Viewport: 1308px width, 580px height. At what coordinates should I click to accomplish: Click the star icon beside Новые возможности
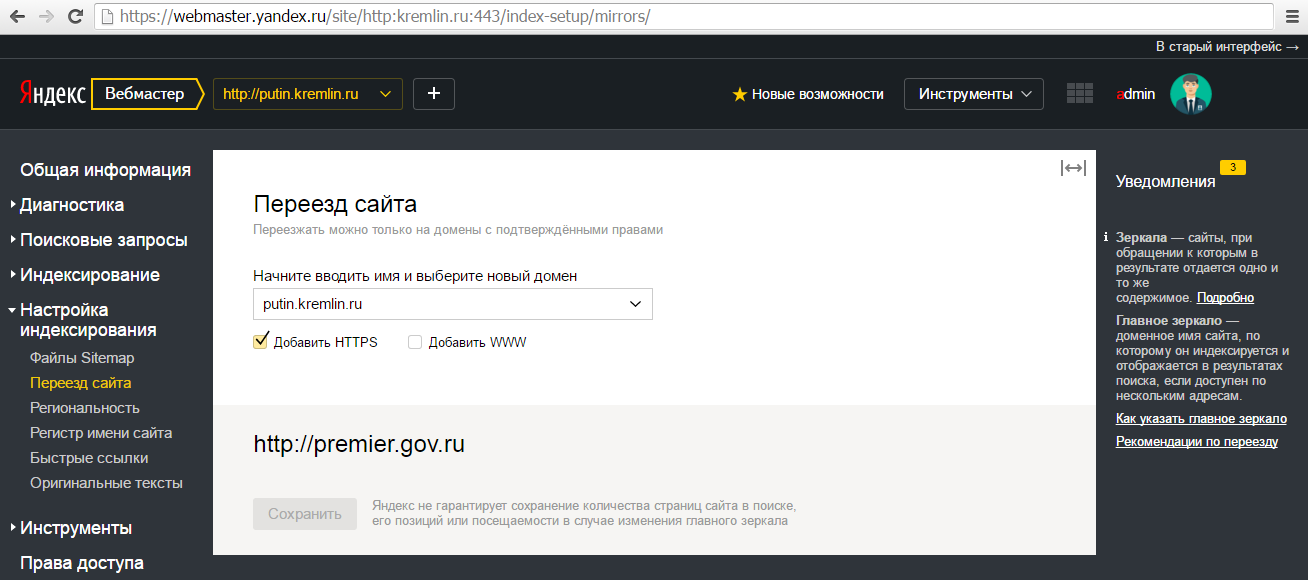pos(739,93)
